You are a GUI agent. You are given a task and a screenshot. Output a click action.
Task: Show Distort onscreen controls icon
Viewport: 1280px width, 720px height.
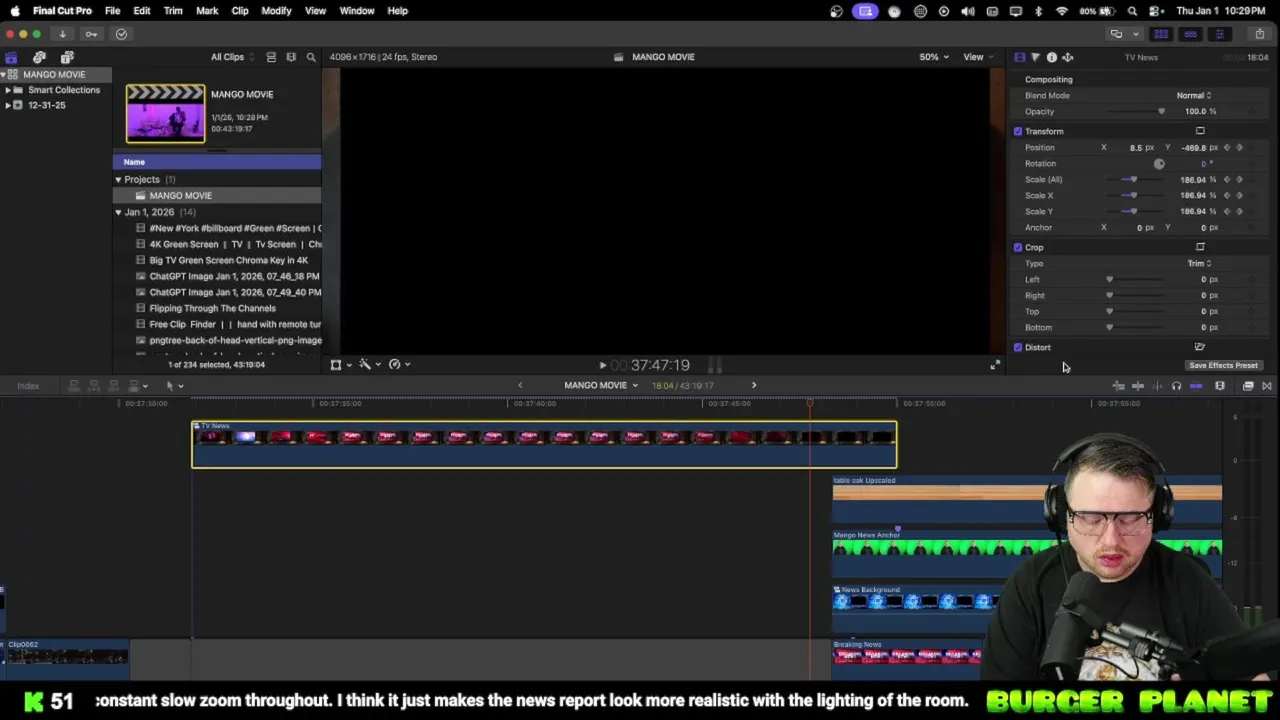pyautogui.click(x=1200, y=347)
